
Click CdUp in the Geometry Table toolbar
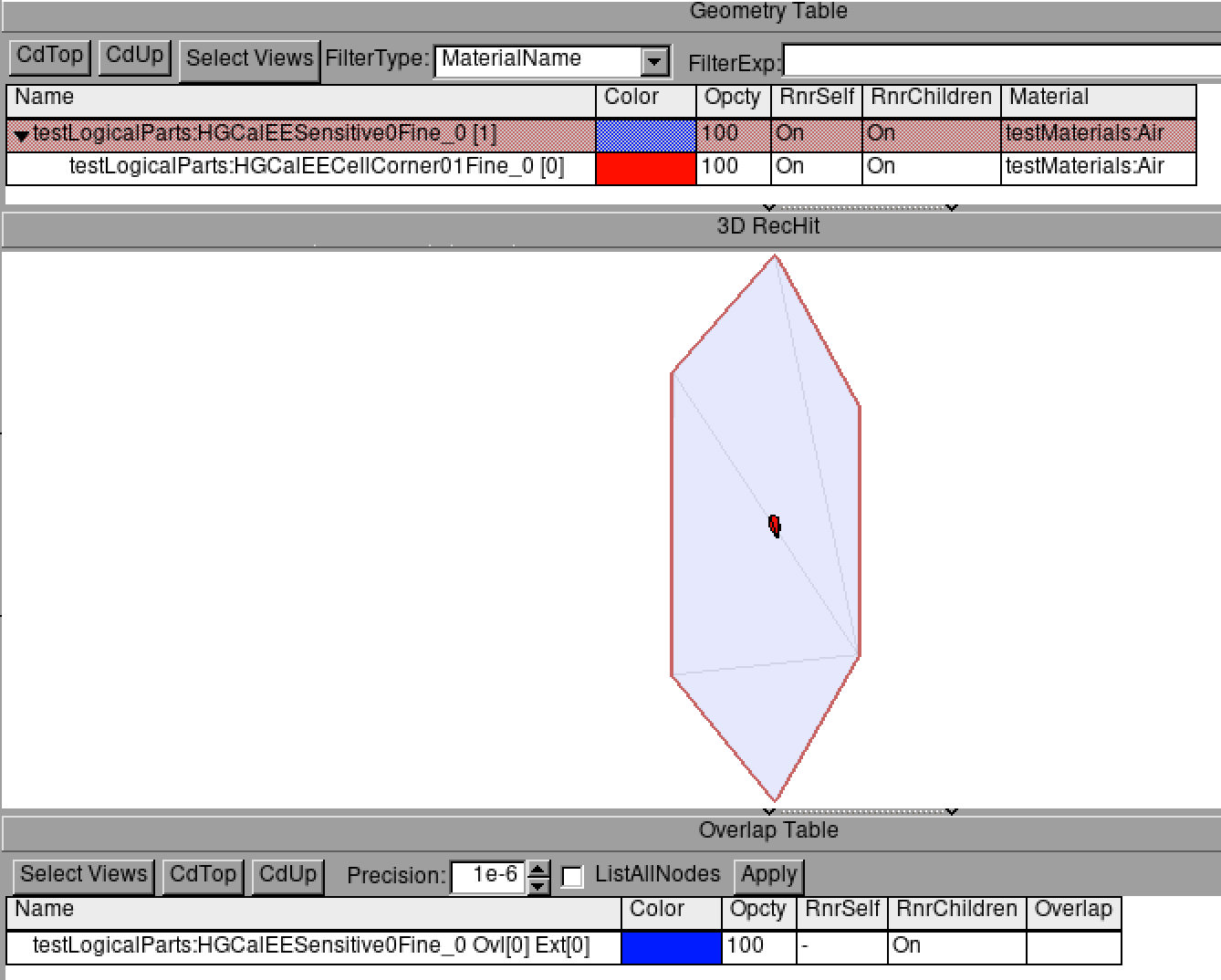133,55
